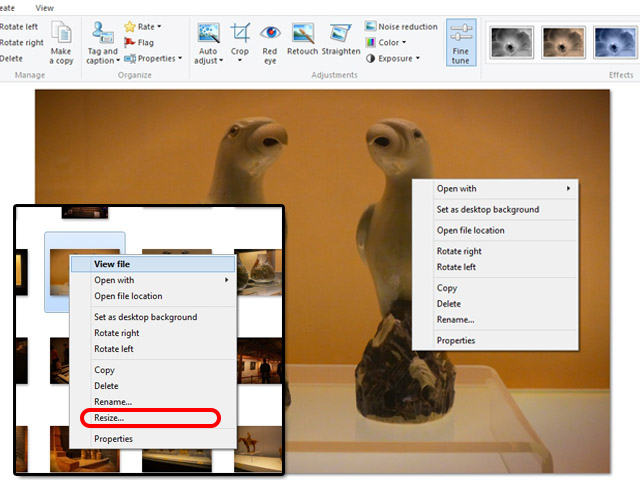Viewport: 640px width, 480px height.
Task: Expand Open with submenu arrow in right menu
Action: (x=568, y=189)
